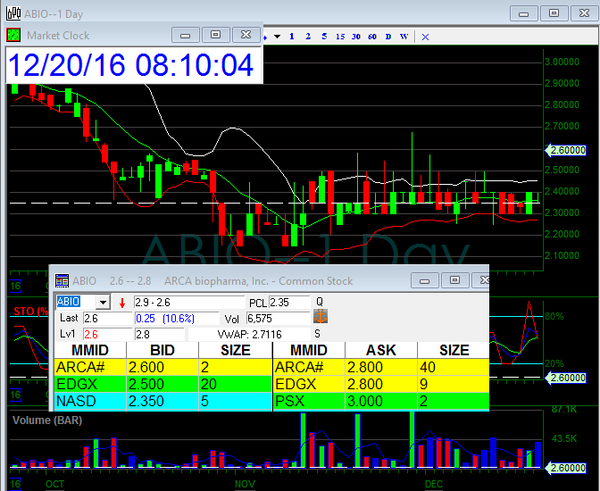This screenshot has width=600, height=491.
Task: Click the red down-arrow tick indicator
Action: pos(123,301)
